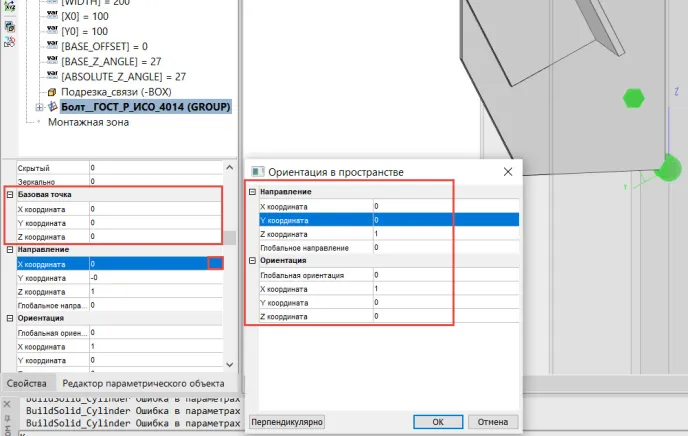The width and height of the screenshot is (688, 436).
Task: Click the green hexagon bolt marker in viewport
Action: pyautogui.click(x=632, y=97)
